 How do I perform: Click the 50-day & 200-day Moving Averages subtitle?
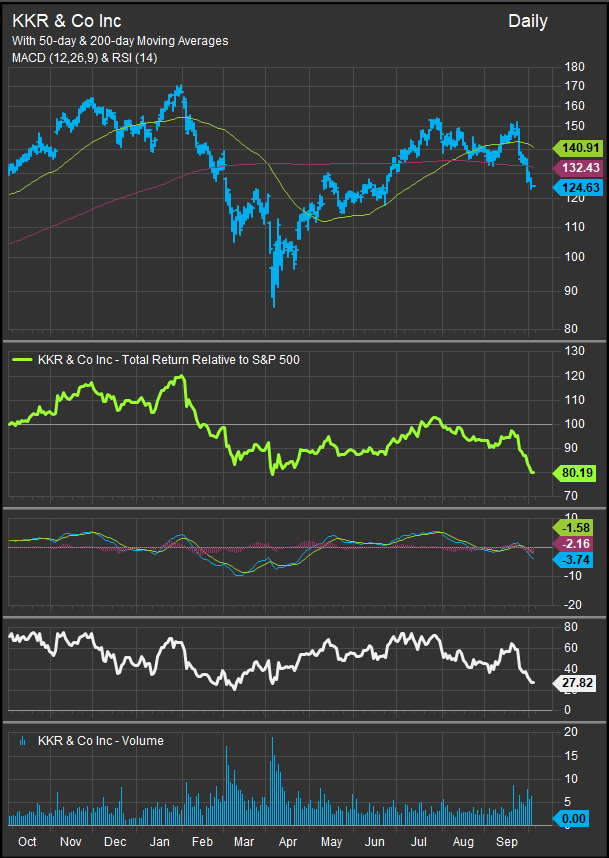(120, 41)
